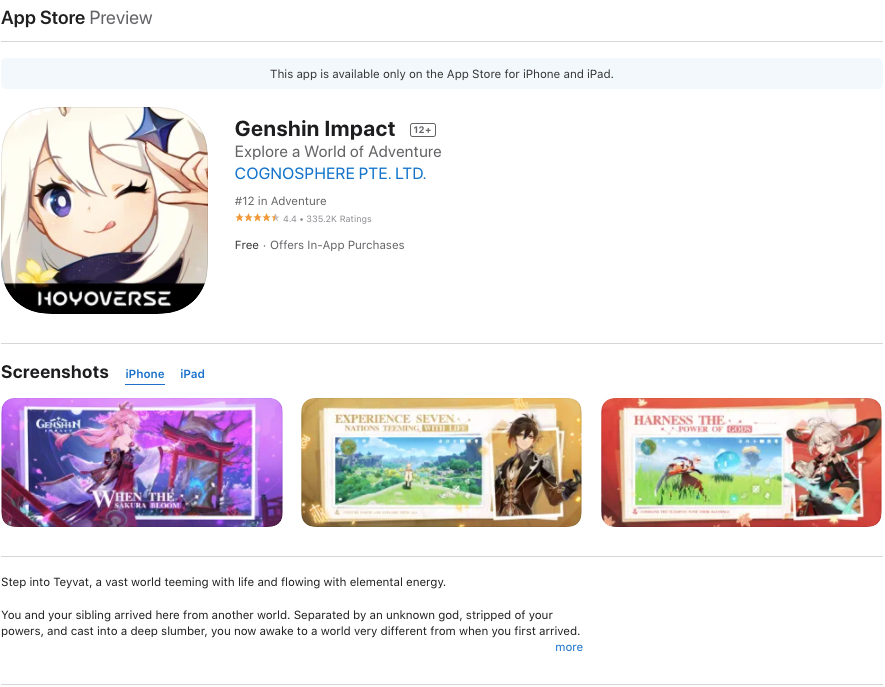Switch to the iPad screenshots tab
Screen dimensions: 885x687
192,374
